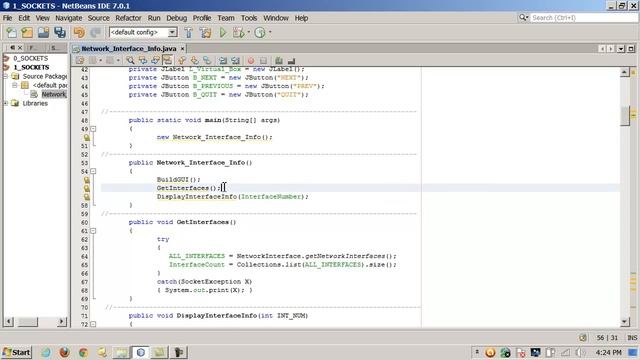Select the Network_Interface_Info.java editor tab

tap(129, 49)
